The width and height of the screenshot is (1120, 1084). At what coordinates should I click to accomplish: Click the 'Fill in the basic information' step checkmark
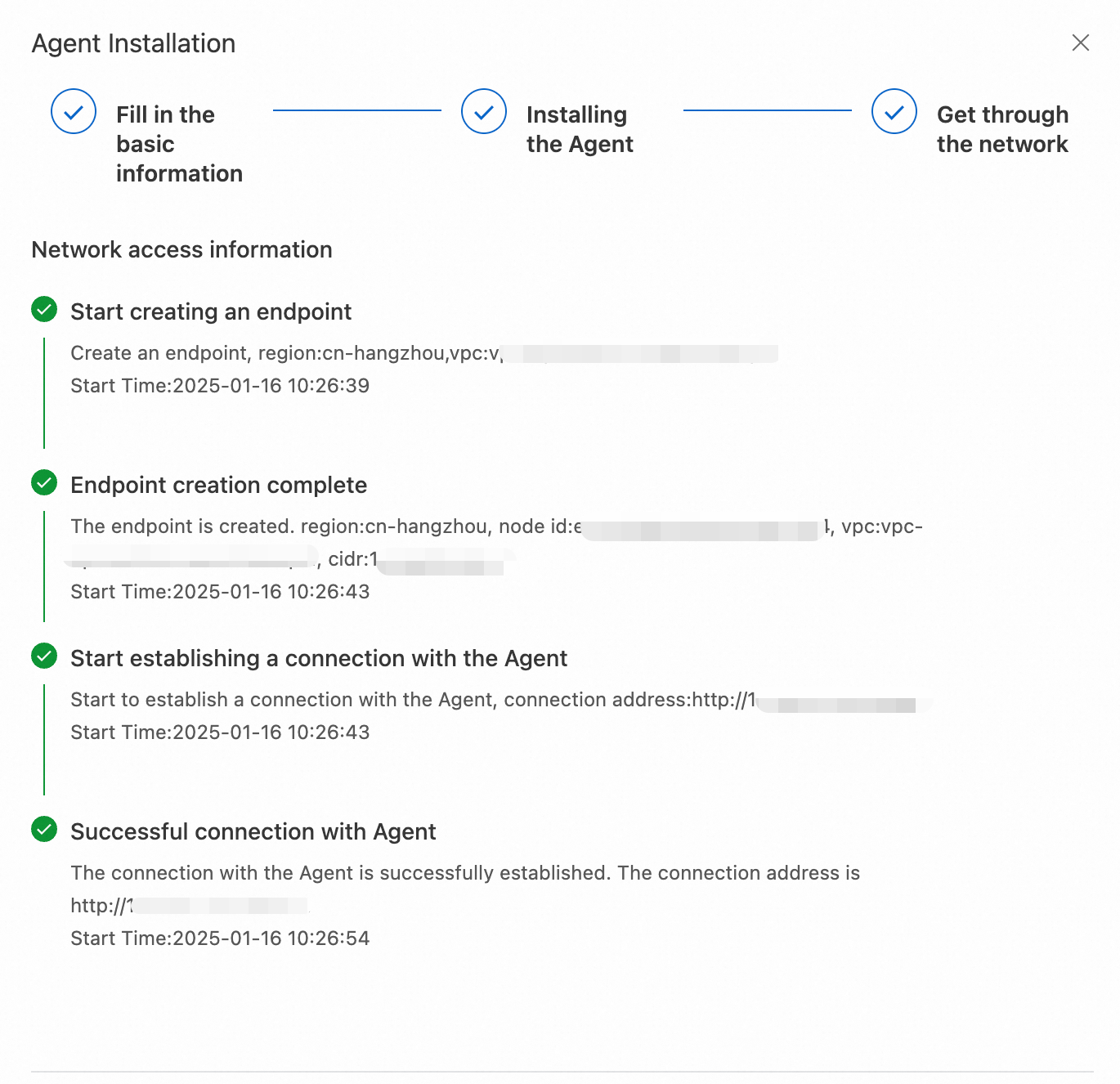coord(74,111)
